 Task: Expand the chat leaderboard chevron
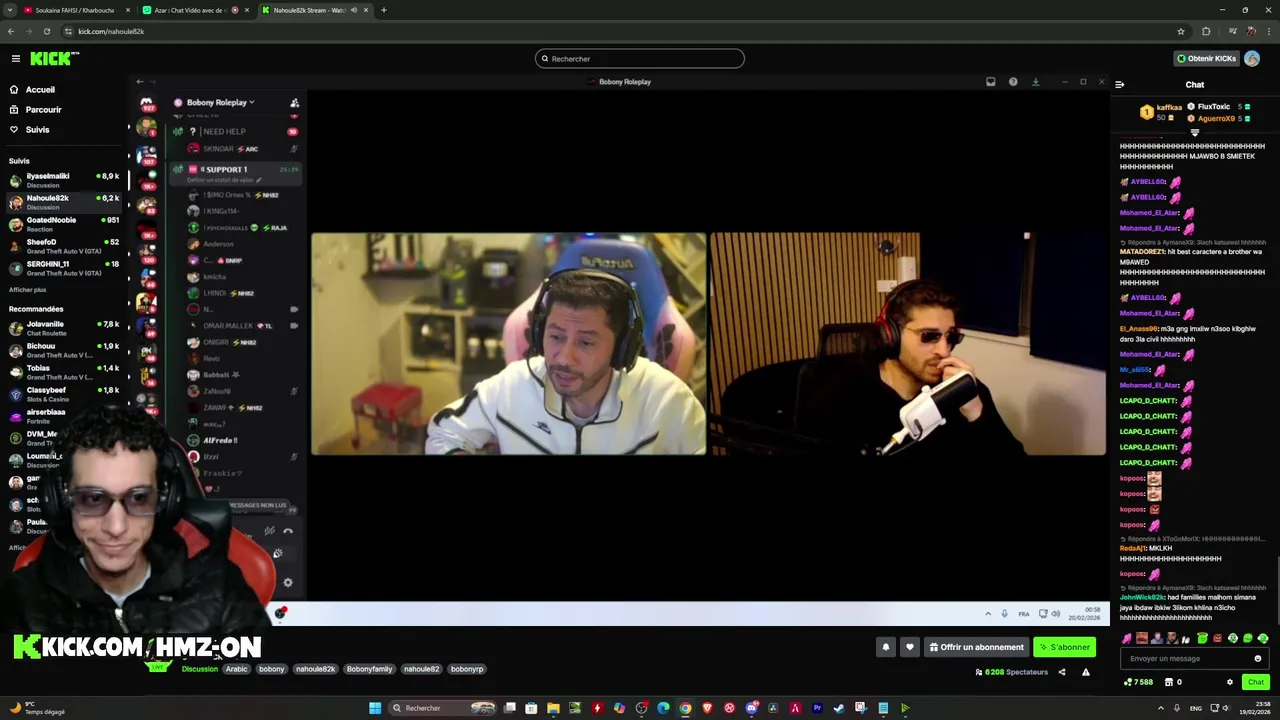point(1194,132)
